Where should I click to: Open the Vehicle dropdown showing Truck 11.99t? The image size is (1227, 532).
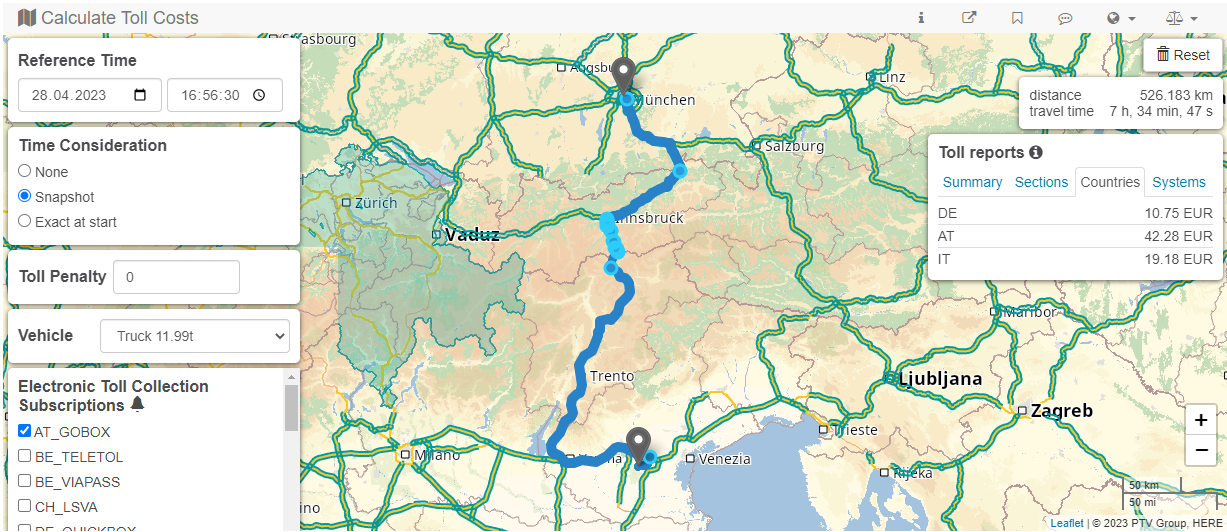(195, 336)
